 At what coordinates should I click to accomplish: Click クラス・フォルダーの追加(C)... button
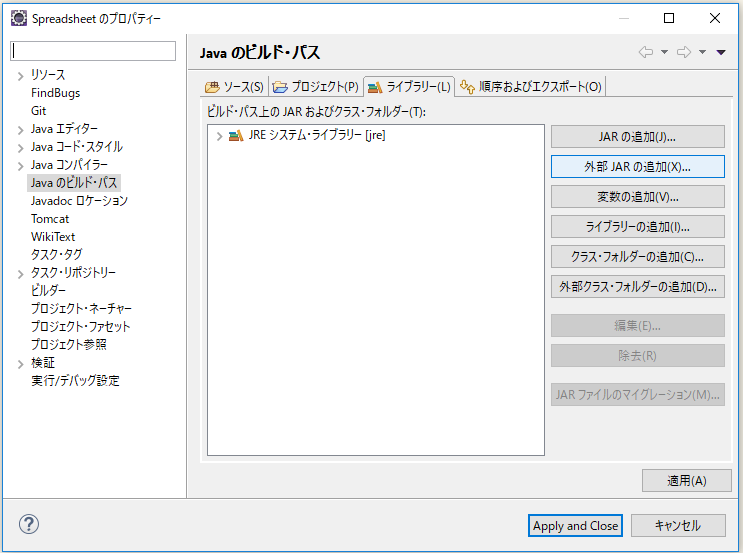637,257
